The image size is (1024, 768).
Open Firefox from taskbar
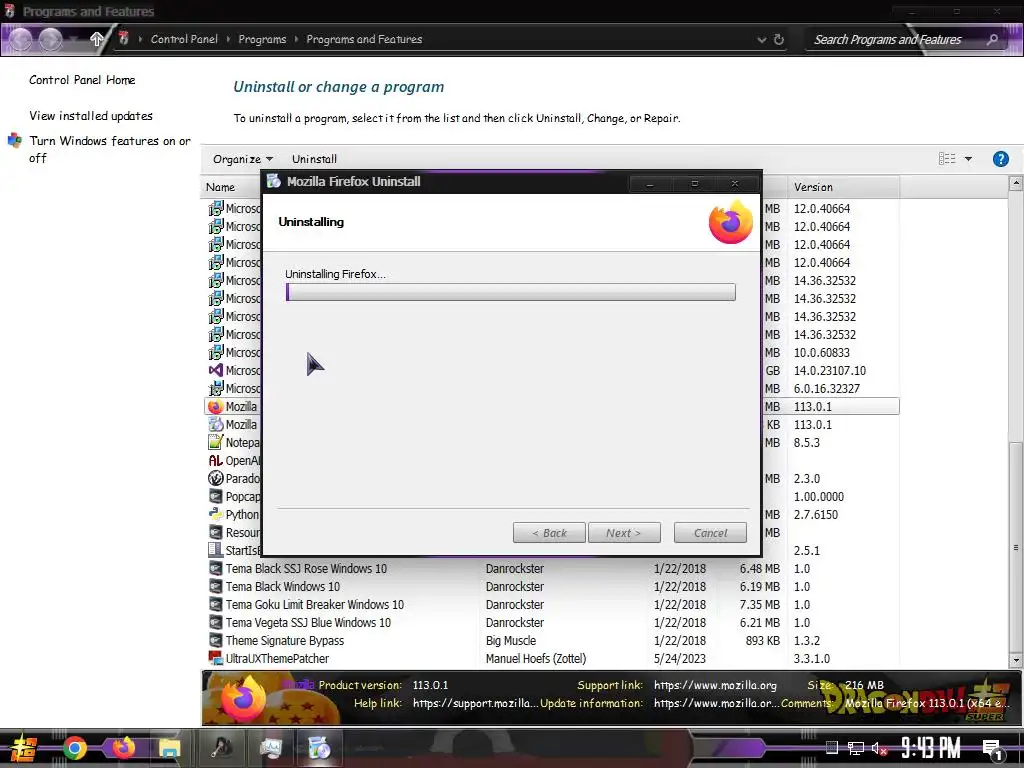pyautogui.click(x=123, y=748)
